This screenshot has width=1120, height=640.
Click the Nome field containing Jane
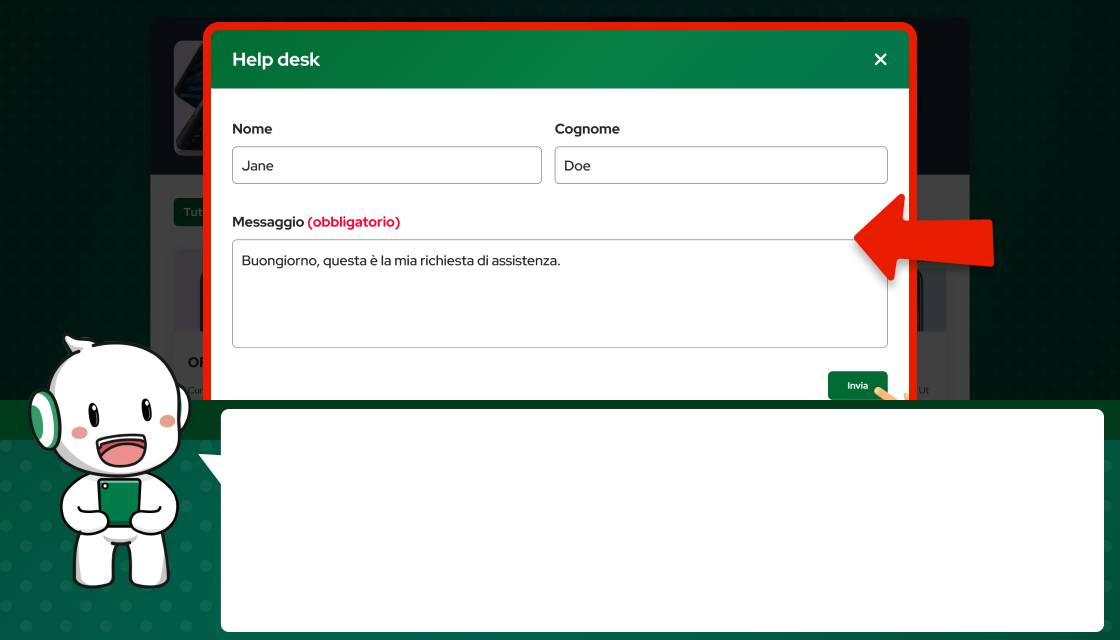click(x=386, y=166)
